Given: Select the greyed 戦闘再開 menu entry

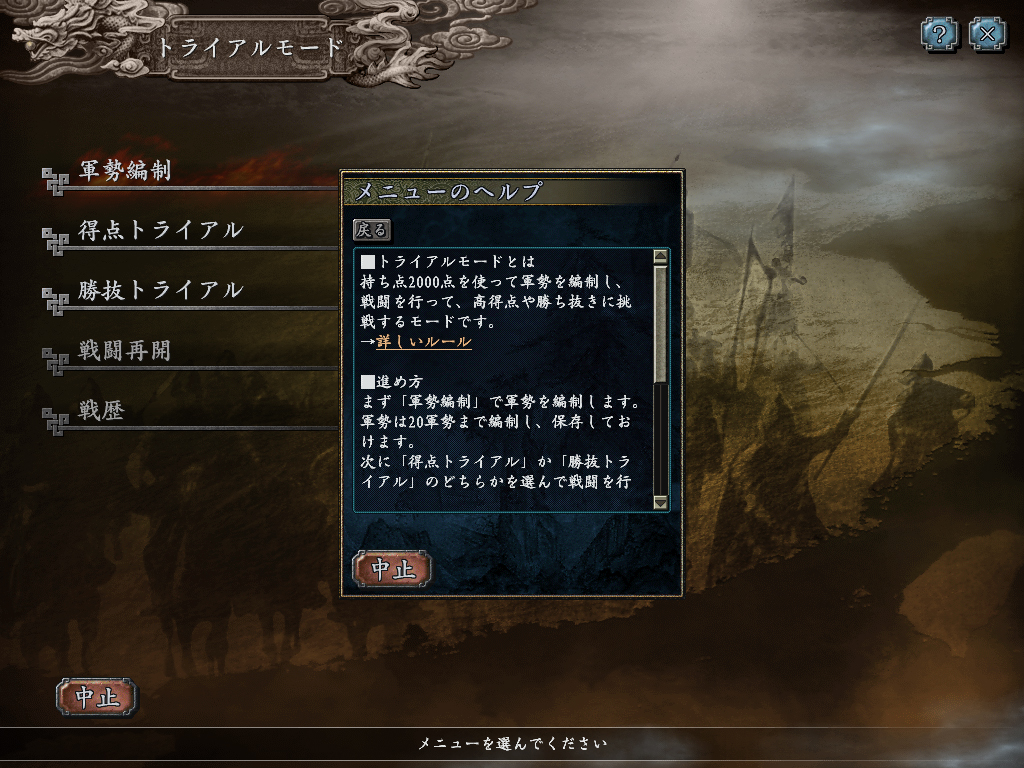Looking at the screenshot, I should coord(125,351).
